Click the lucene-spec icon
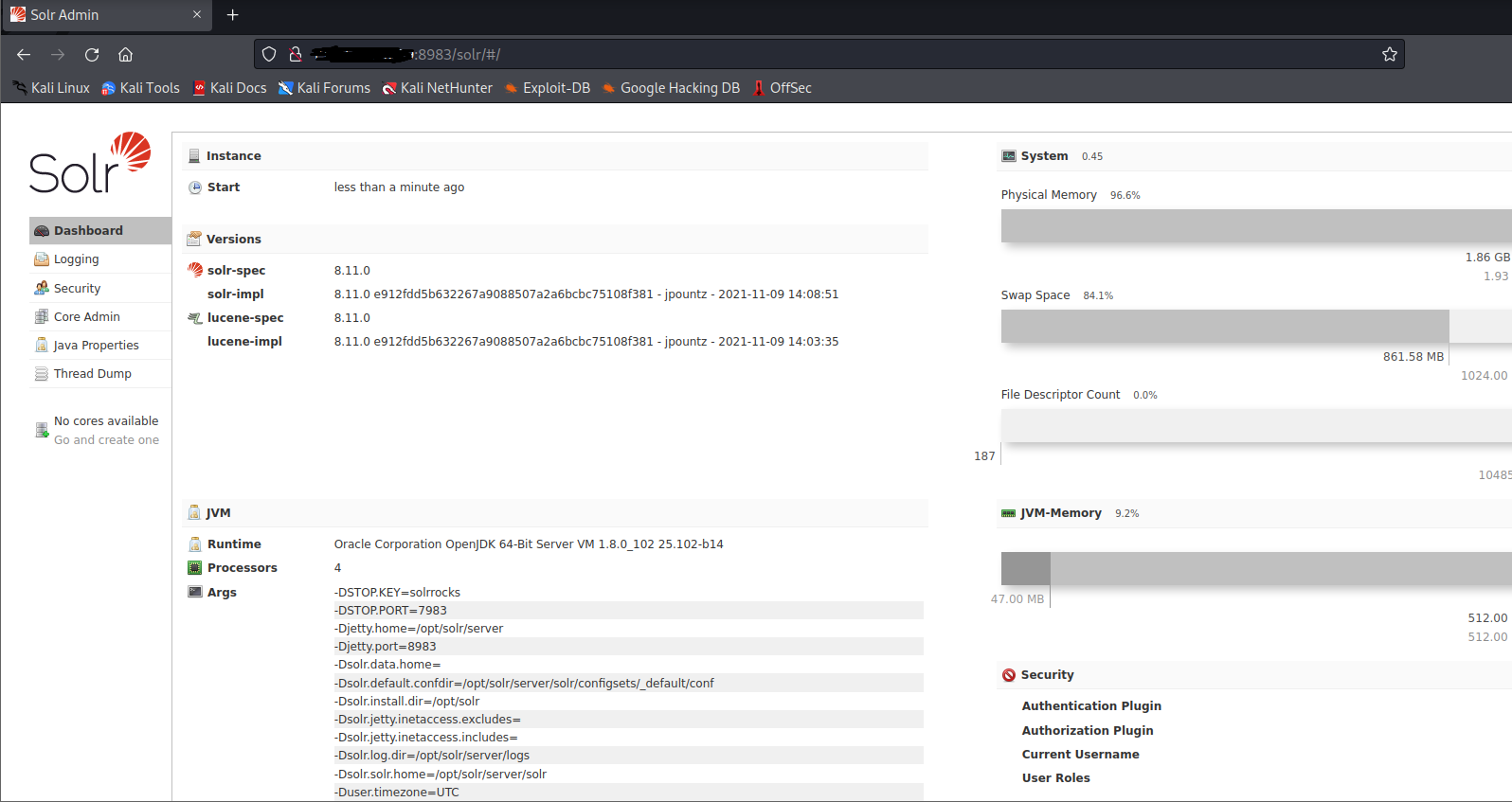 point(195,318)
